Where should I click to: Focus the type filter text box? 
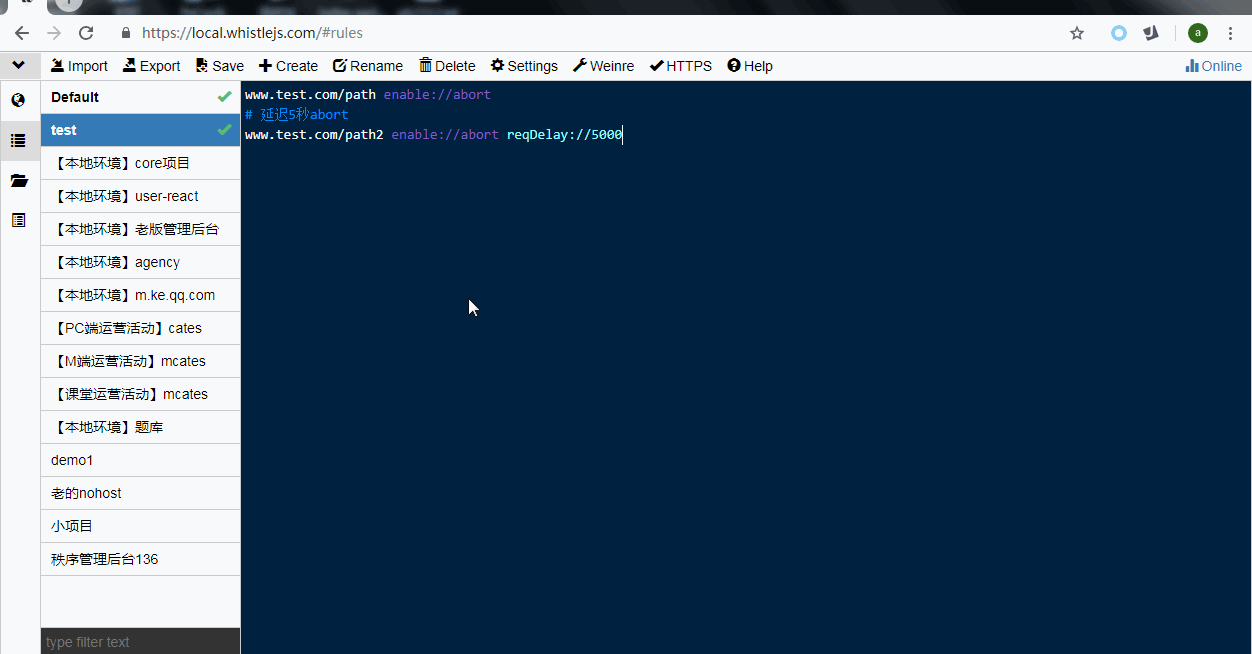pyautogui.click(x=141, y=642)
